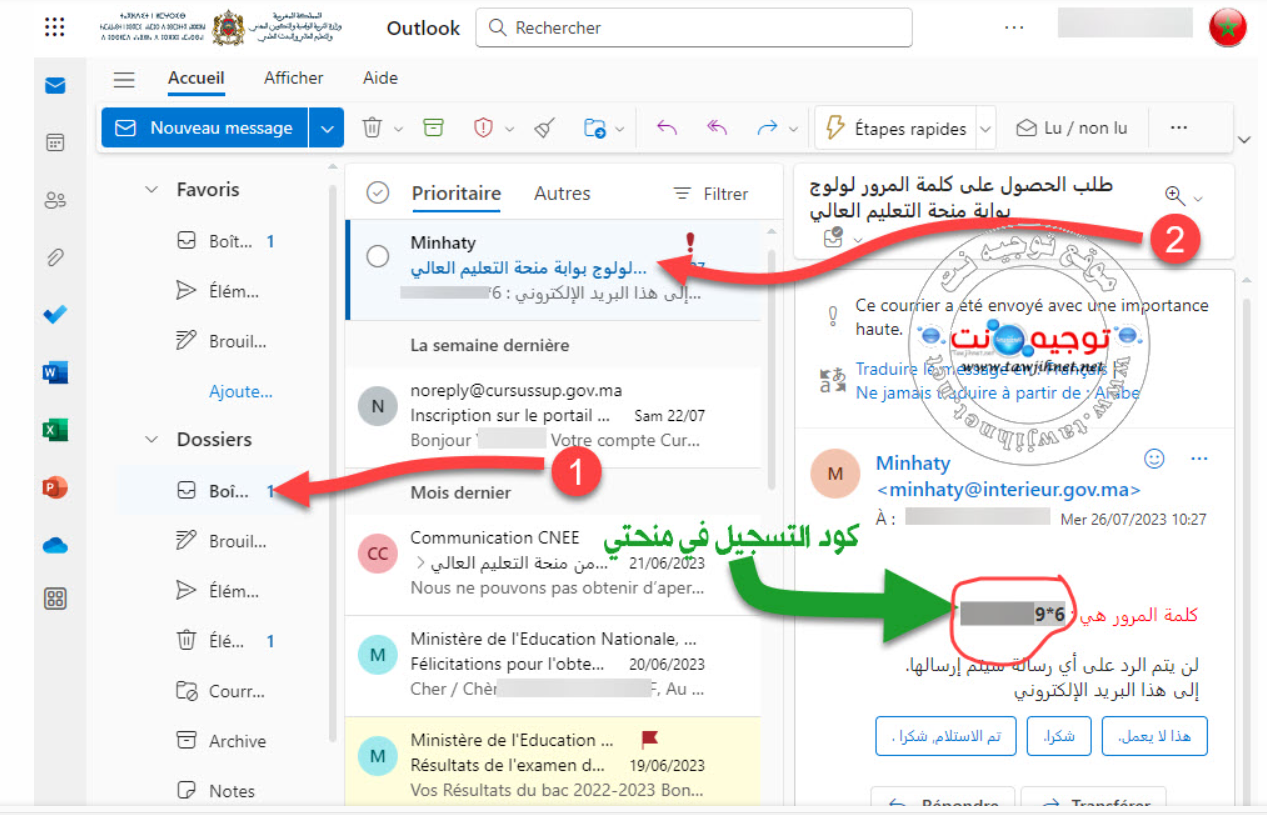Screen dimensions: 1267x815
Task: Click the zoom magnifier in reading pane
Action: tap(1175, 196)
